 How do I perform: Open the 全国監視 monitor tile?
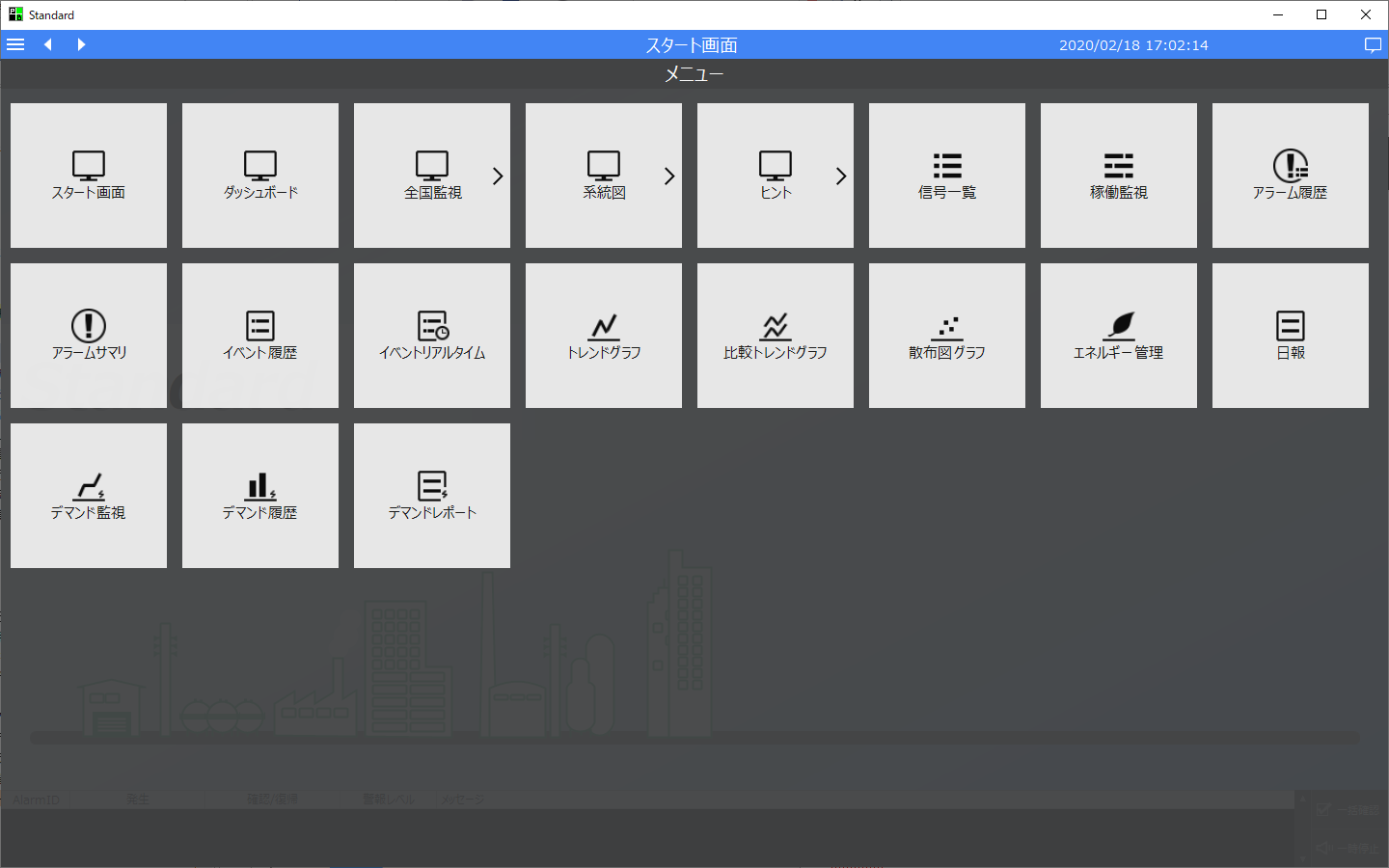click(x=432, y=176)
